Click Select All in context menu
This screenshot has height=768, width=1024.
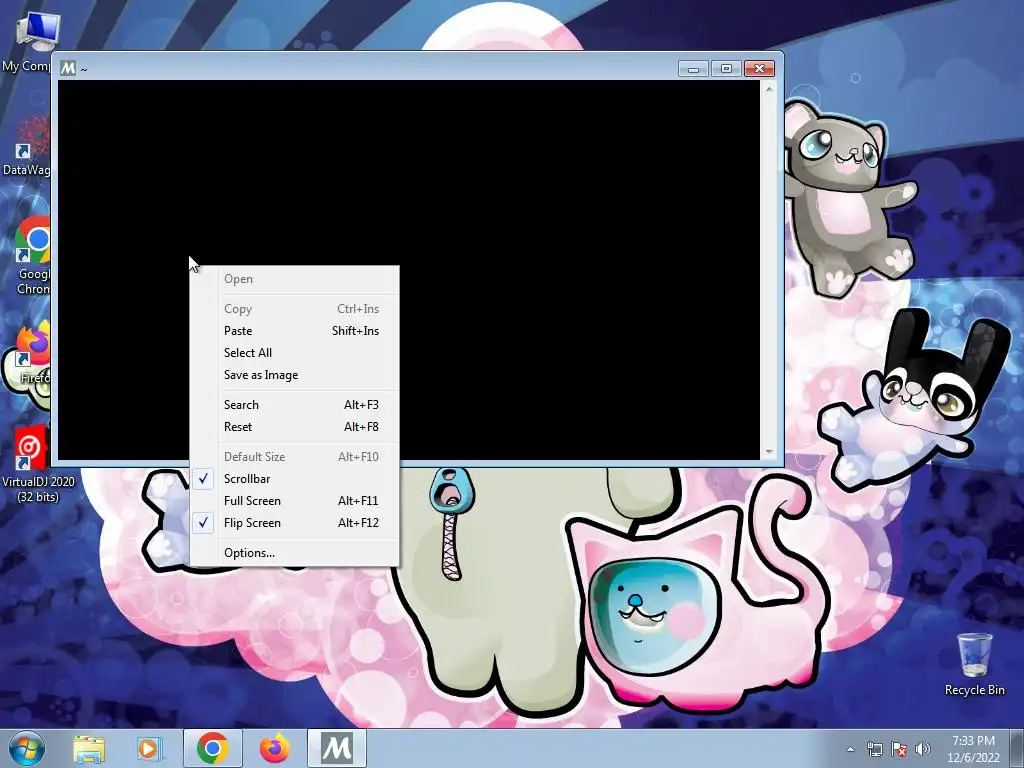click(x=295, y=353)
